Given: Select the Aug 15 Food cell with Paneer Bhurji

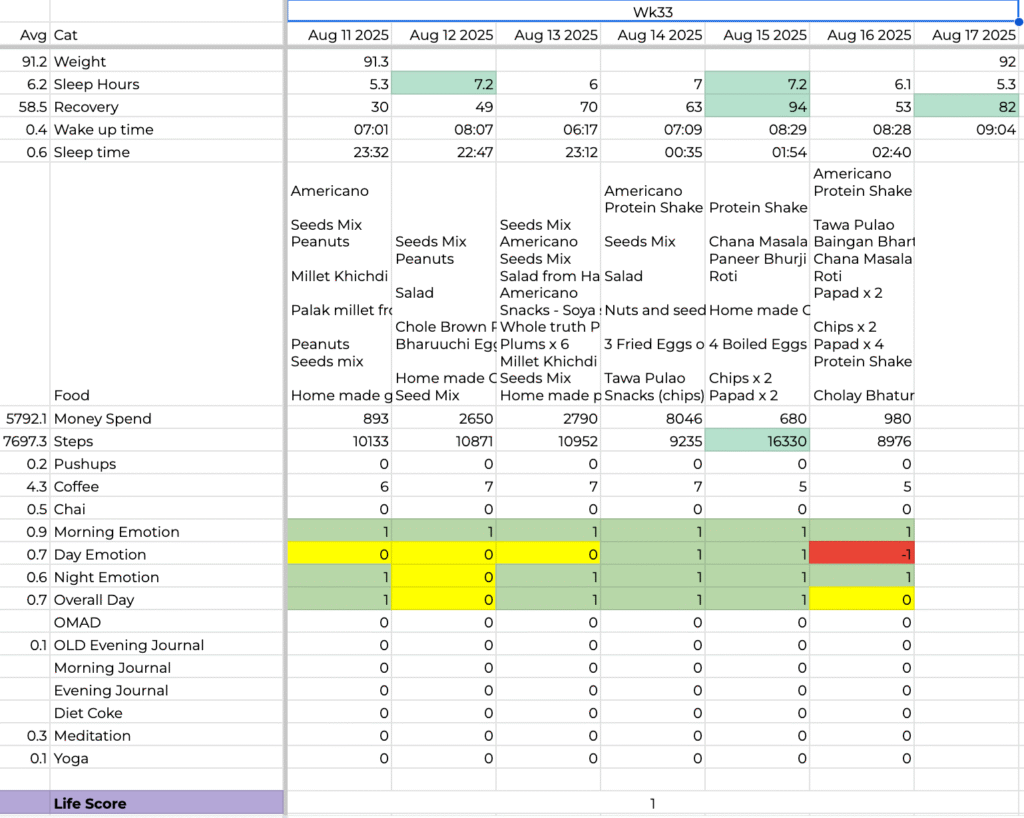Looking at the screenshot, I should 758,285.
